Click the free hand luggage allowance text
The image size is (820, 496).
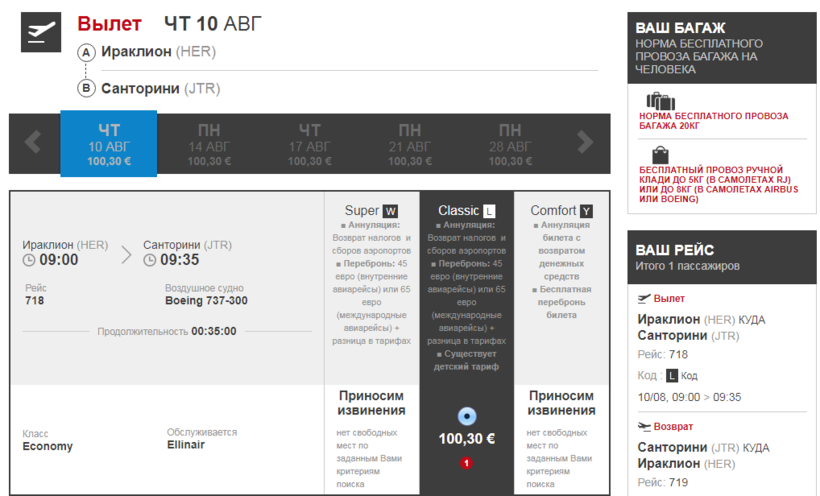pos(718,184)
